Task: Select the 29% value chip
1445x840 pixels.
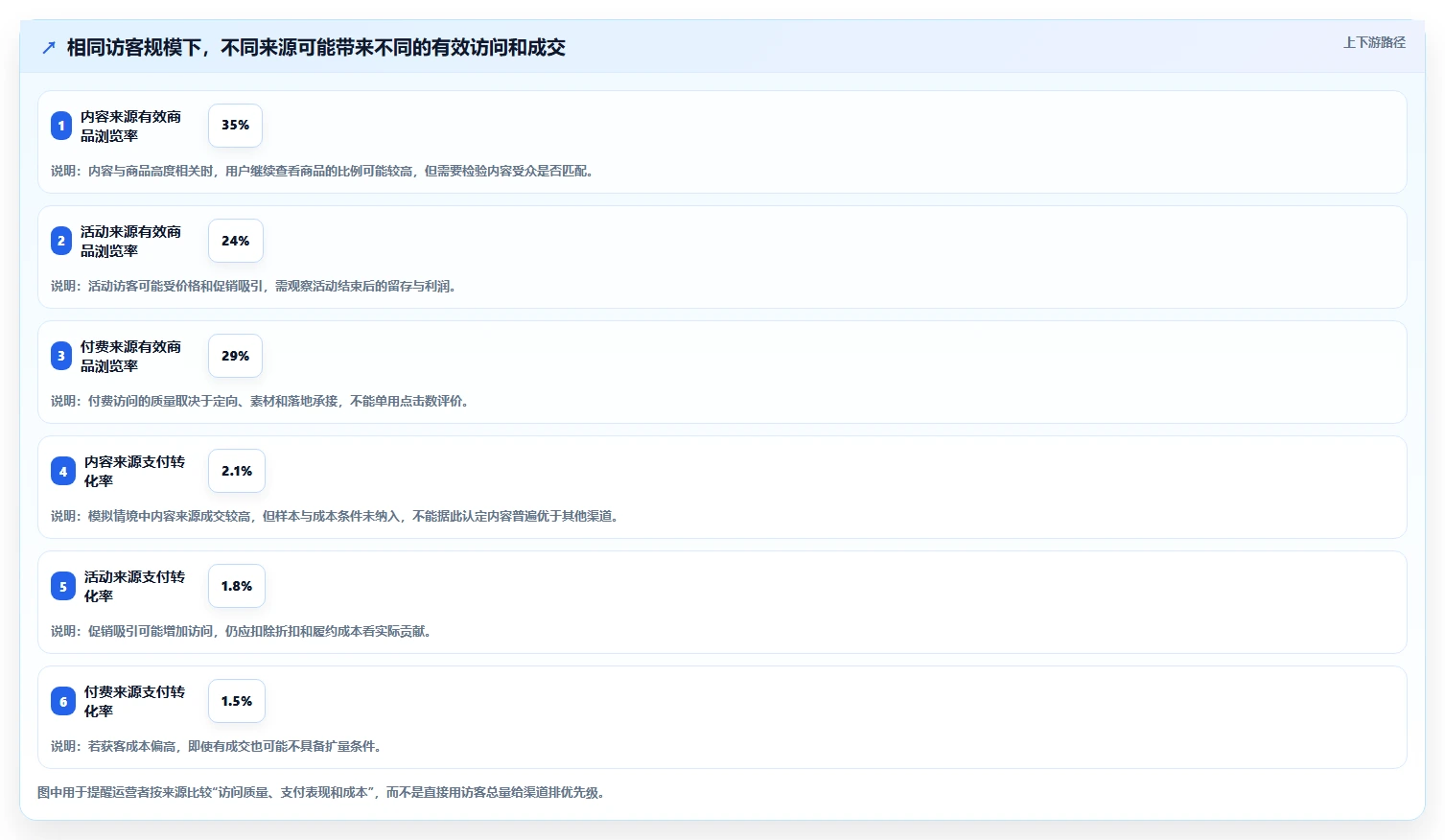Action: [235, 356]
